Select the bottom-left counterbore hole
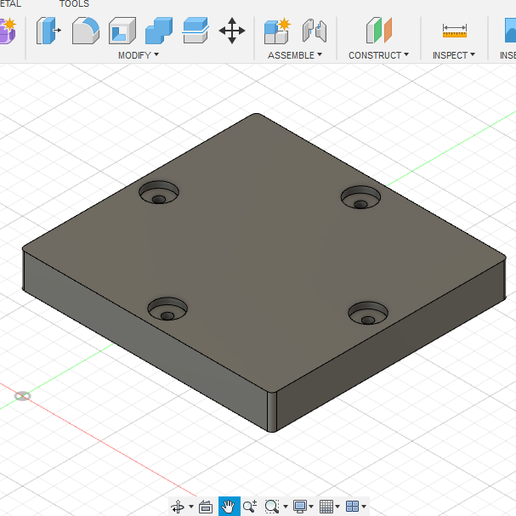 tap(168, 309)
